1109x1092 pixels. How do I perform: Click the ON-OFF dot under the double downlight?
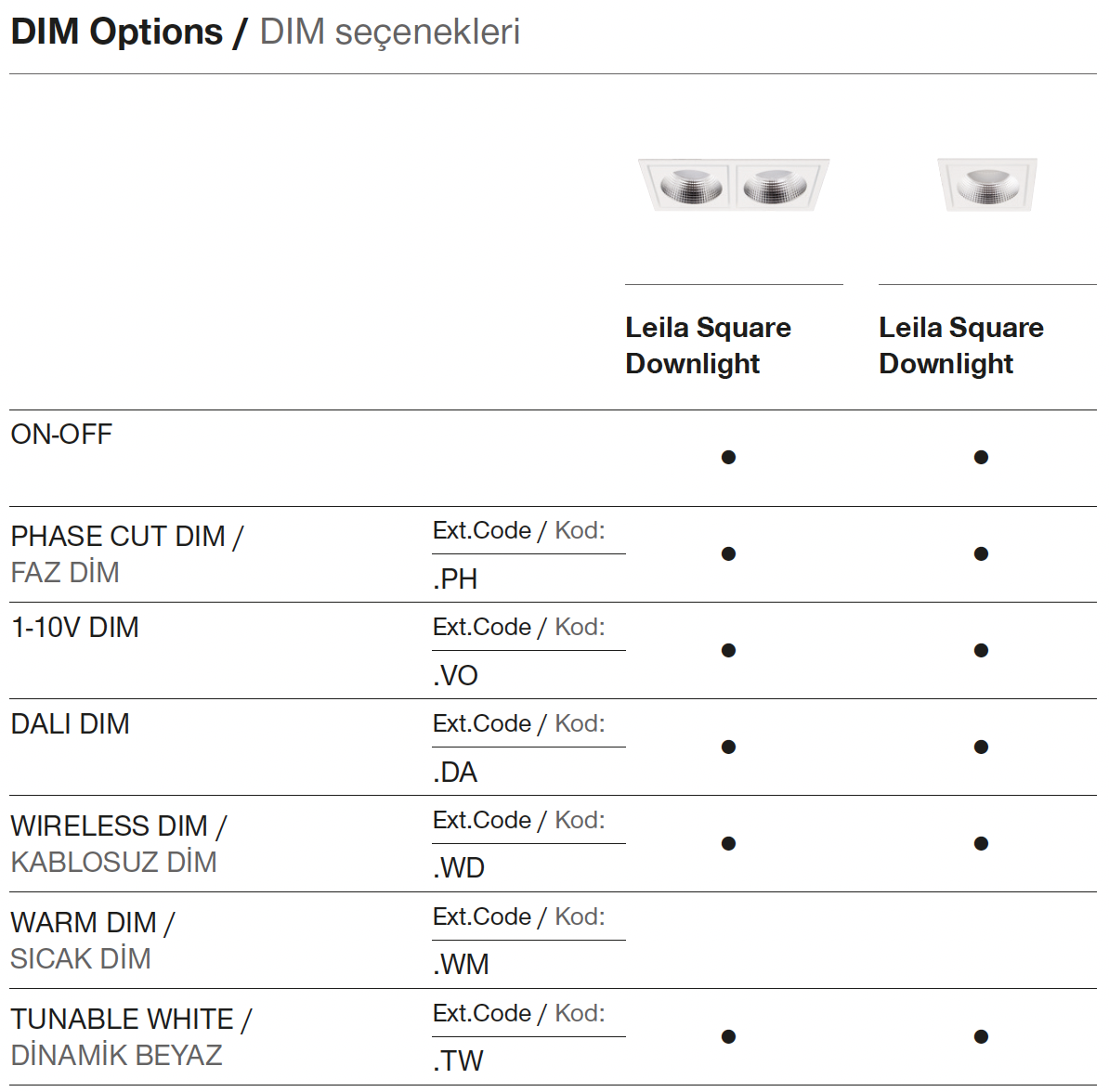(x=728, y=457)
